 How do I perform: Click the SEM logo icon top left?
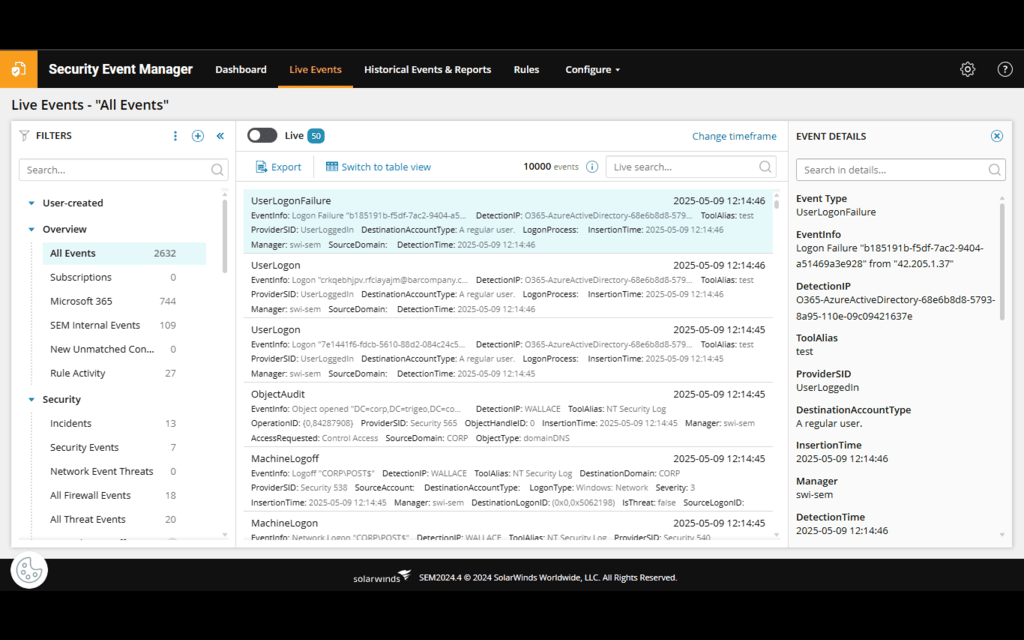[x=18, y=68]
